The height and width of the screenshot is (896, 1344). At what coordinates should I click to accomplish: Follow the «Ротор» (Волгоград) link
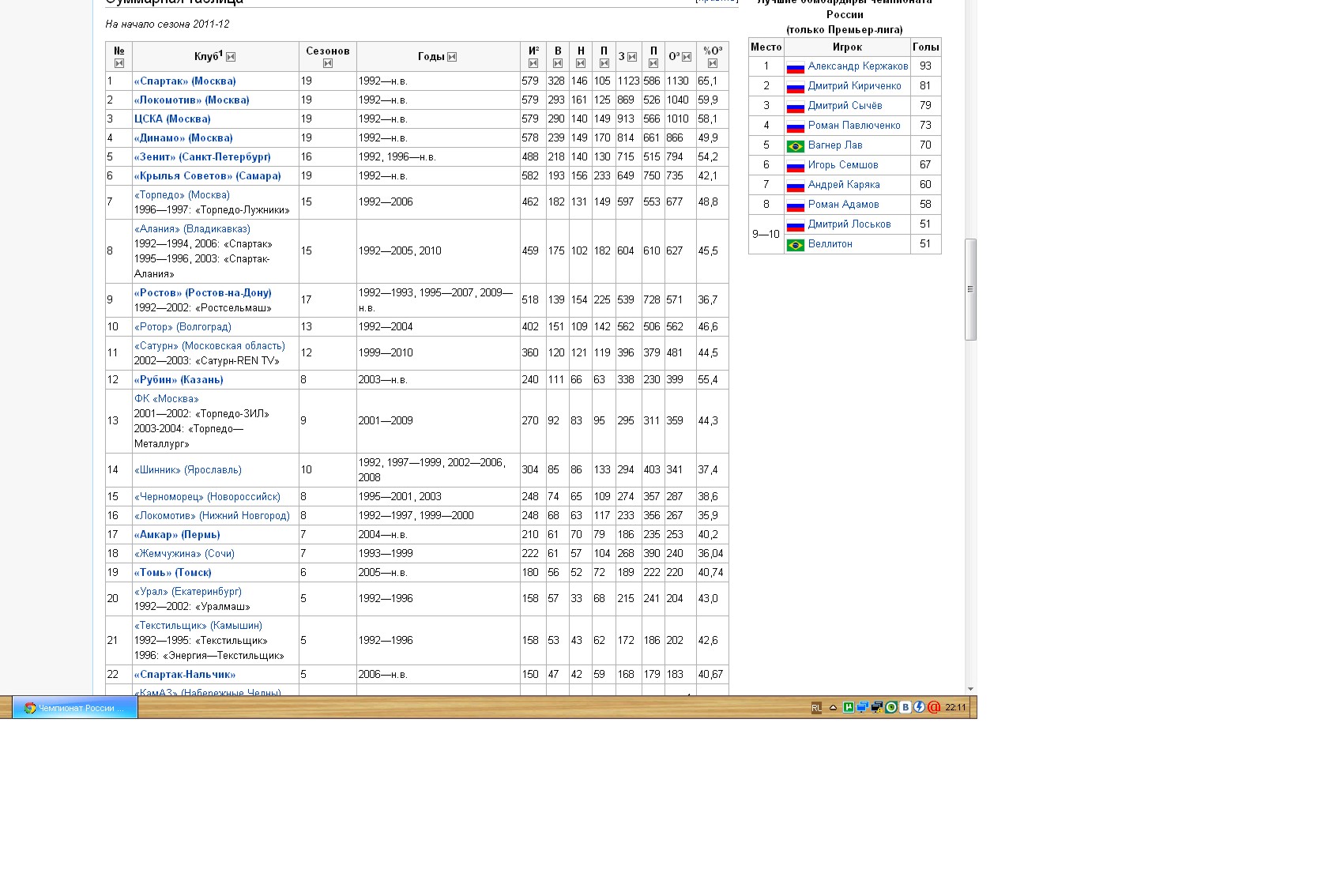click(183, 326)
